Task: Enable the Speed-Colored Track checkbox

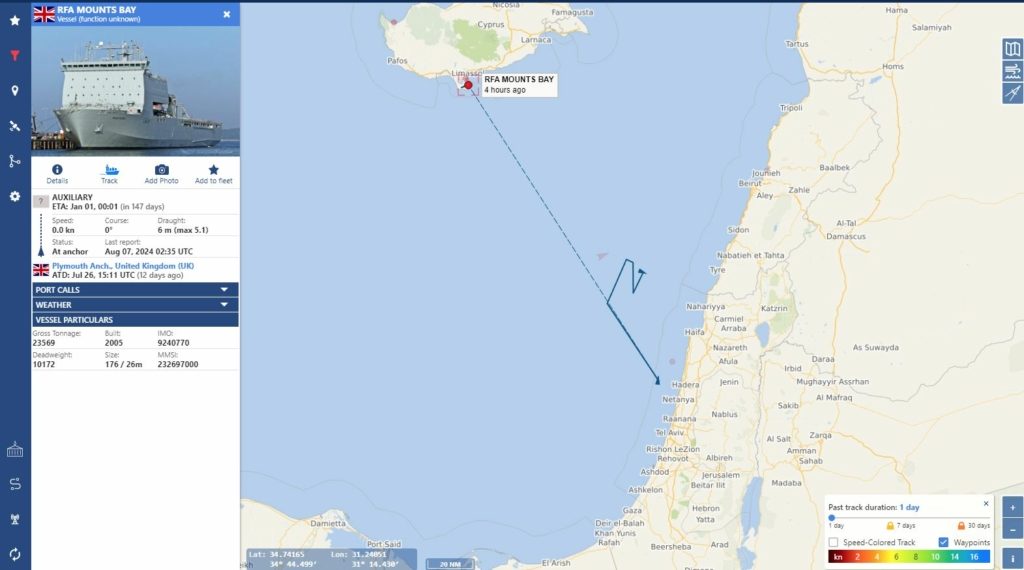Action: [x=833, y=542]
